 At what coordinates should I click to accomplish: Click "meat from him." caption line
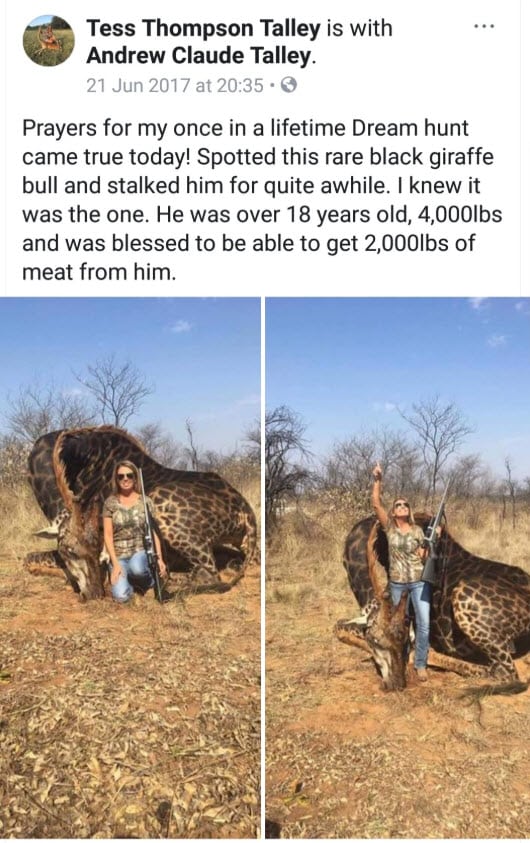[99, 273]
